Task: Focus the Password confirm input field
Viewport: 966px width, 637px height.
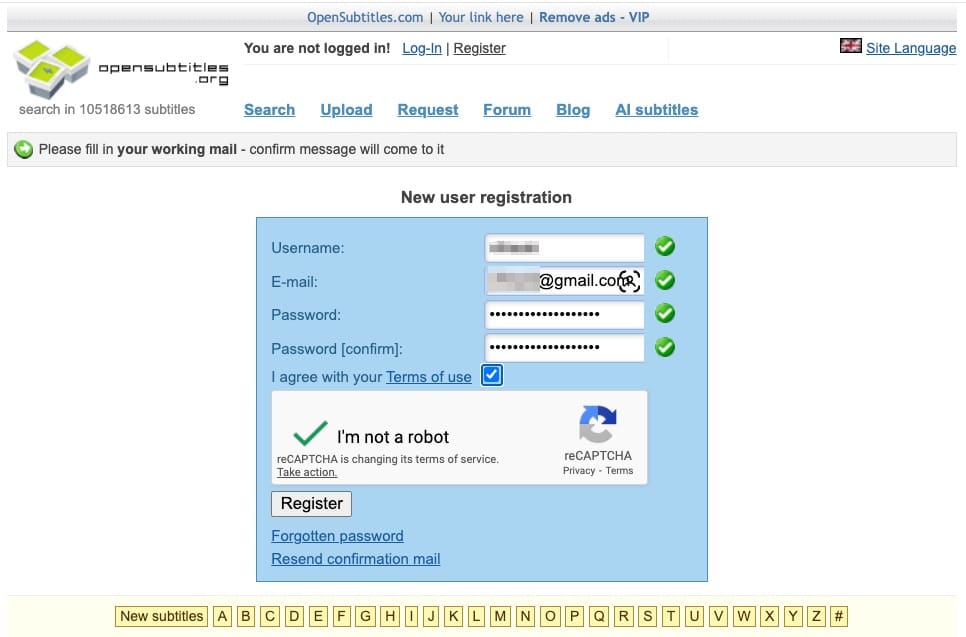Action: coord(564,347)
